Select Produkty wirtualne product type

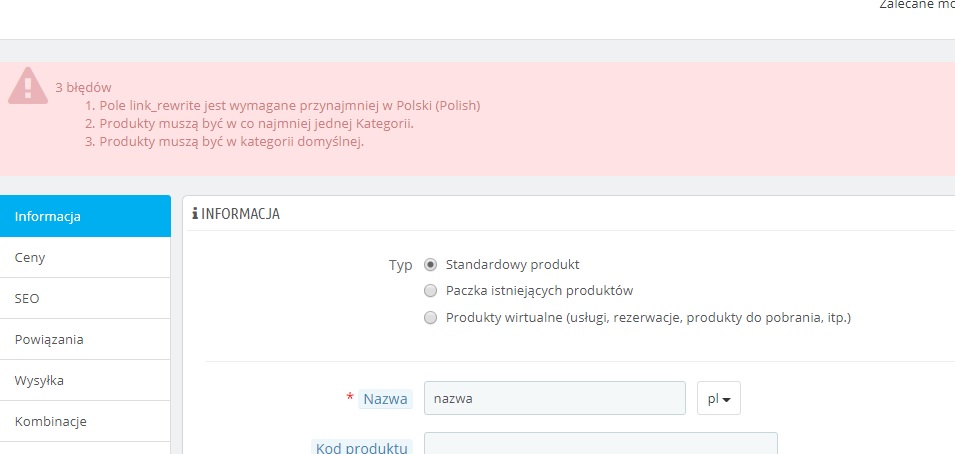pos(431,318)
